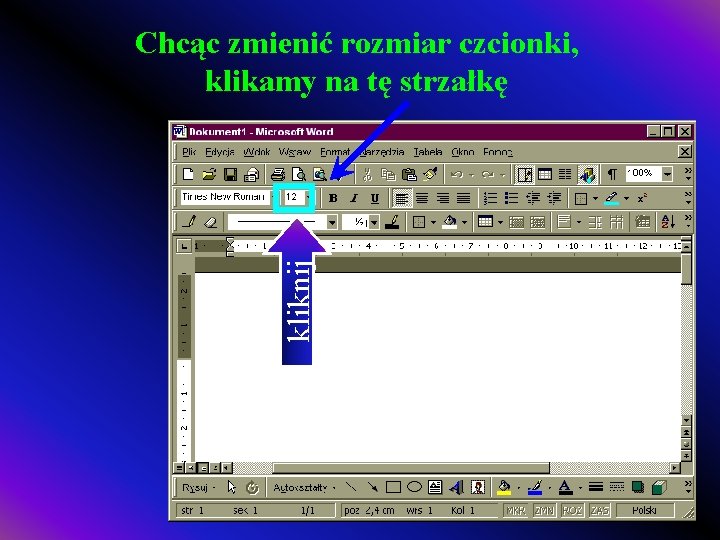Click the Font Color A icon in Drawing toolbar
This screenshot has width=720, height=540.
click(565, 487)
